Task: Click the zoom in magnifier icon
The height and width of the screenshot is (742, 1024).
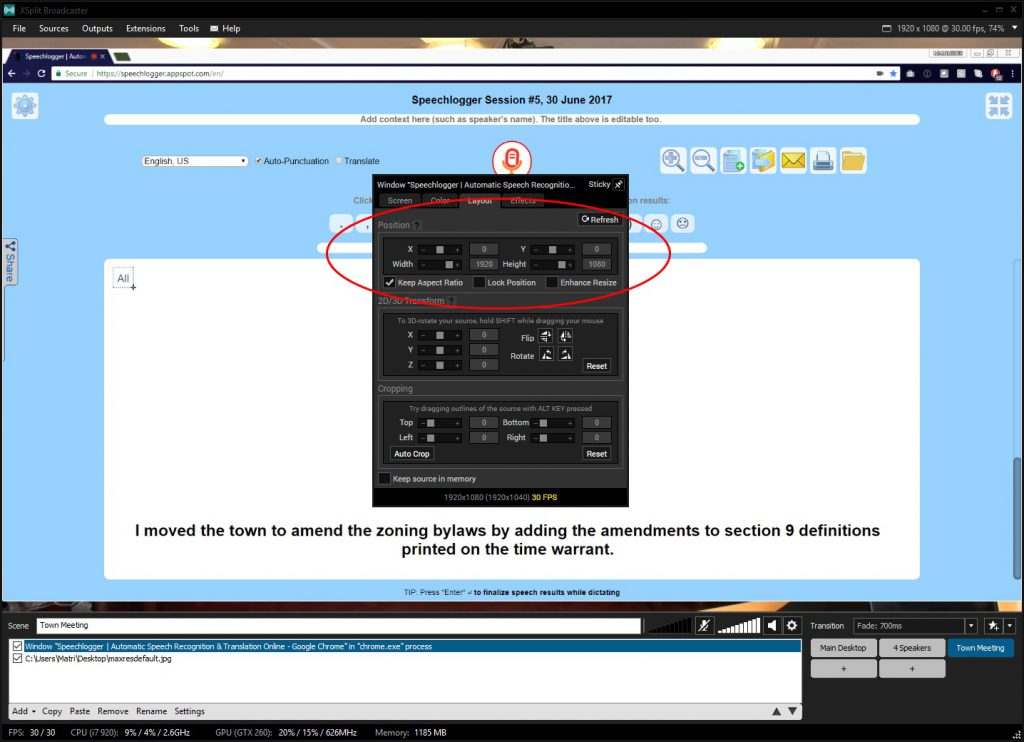Action: [x=673, y=160]
